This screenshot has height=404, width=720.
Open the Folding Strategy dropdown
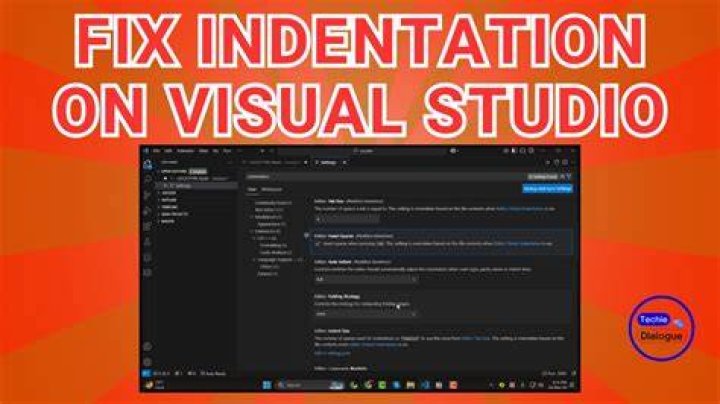point(366,314)
